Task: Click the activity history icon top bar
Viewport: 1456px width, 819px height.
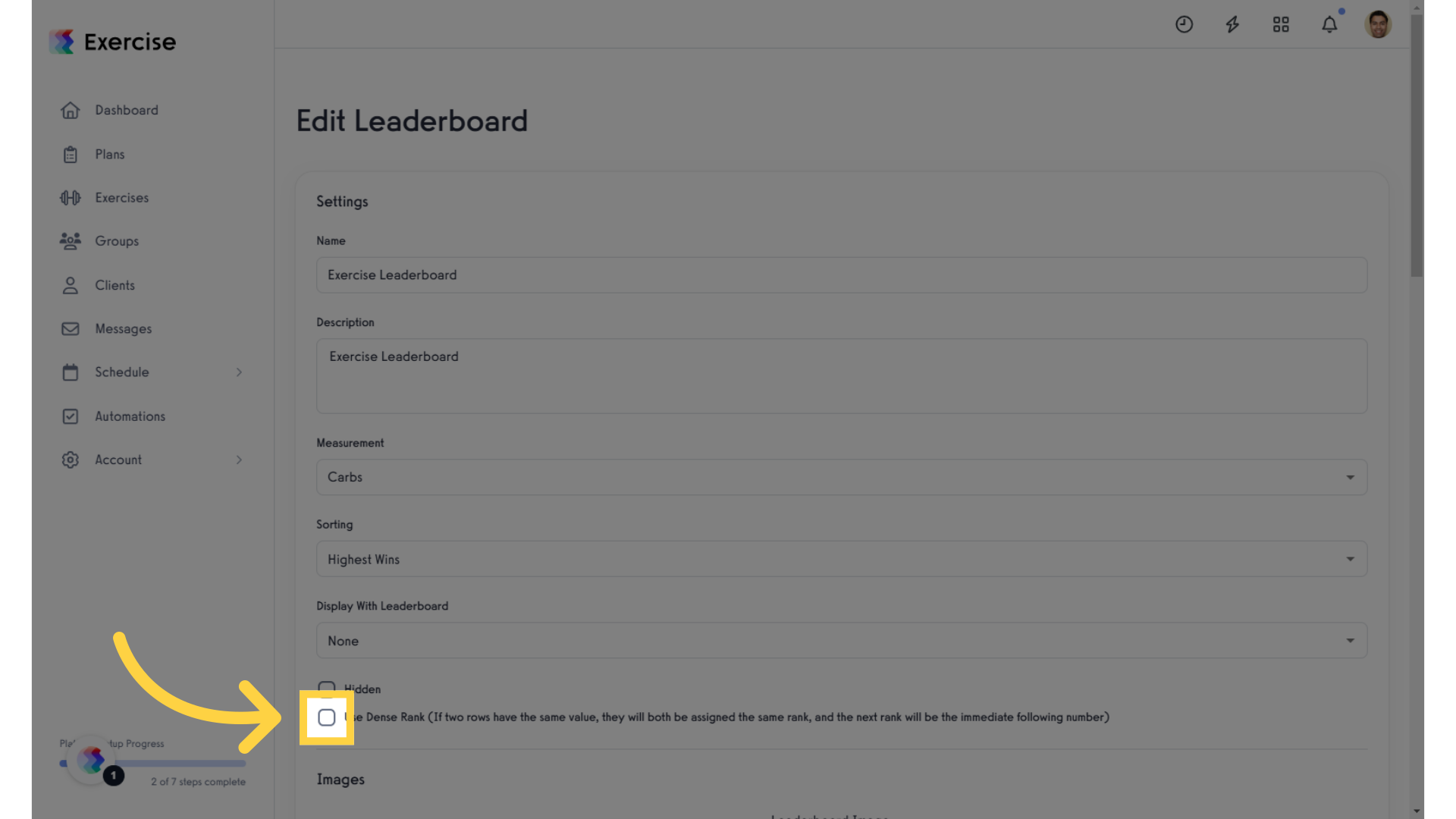Action: [x=1184, y=24]
